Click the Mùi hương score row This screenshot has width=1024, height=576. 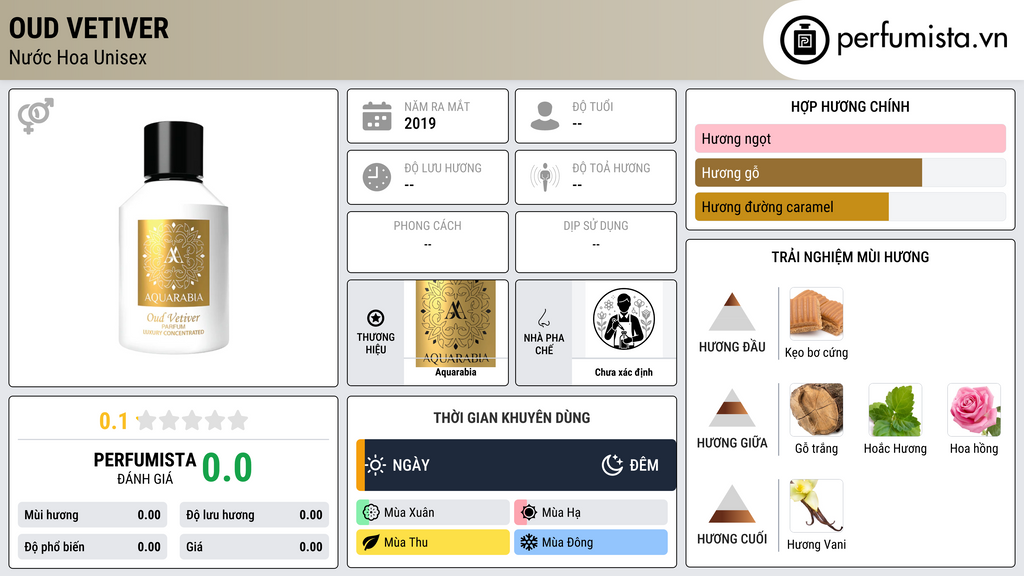(x=93, y=515)
